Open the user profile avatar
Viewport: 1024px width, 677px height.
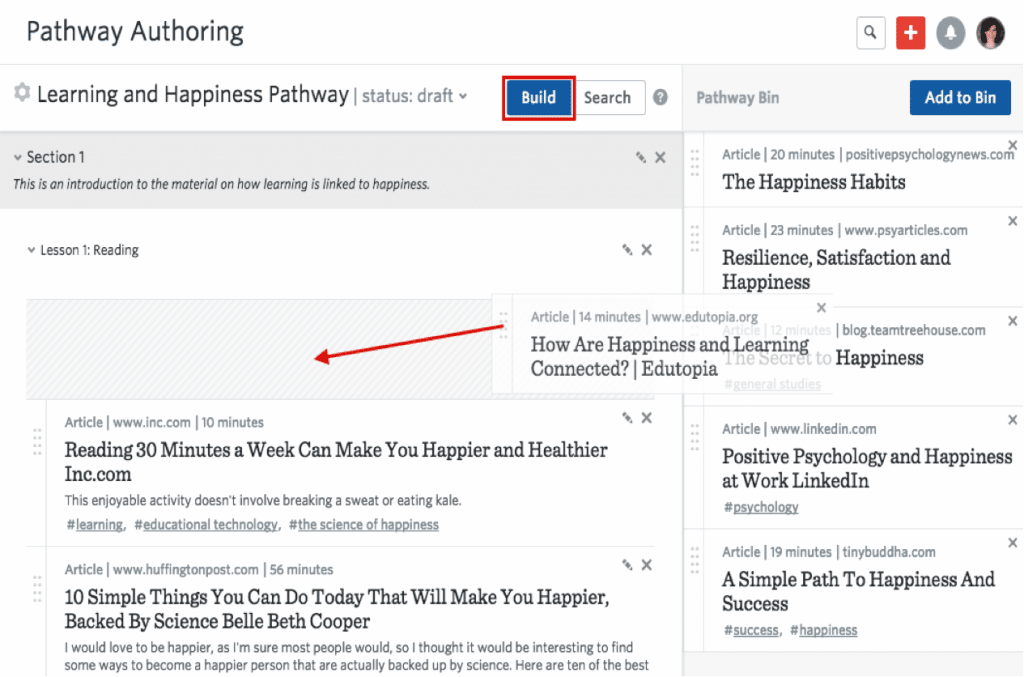[x=991, y=32]
